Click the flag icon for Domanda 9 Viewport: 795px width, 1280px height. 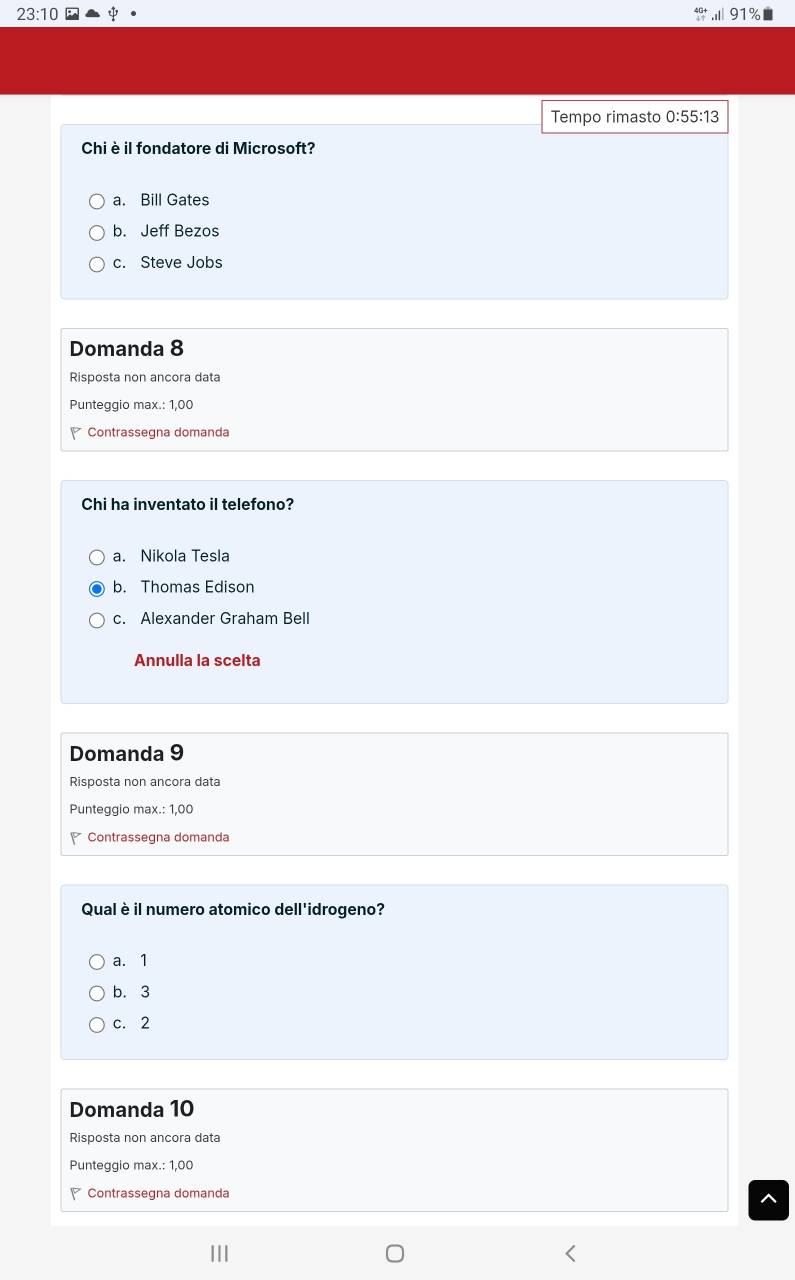tap(76, 838)
